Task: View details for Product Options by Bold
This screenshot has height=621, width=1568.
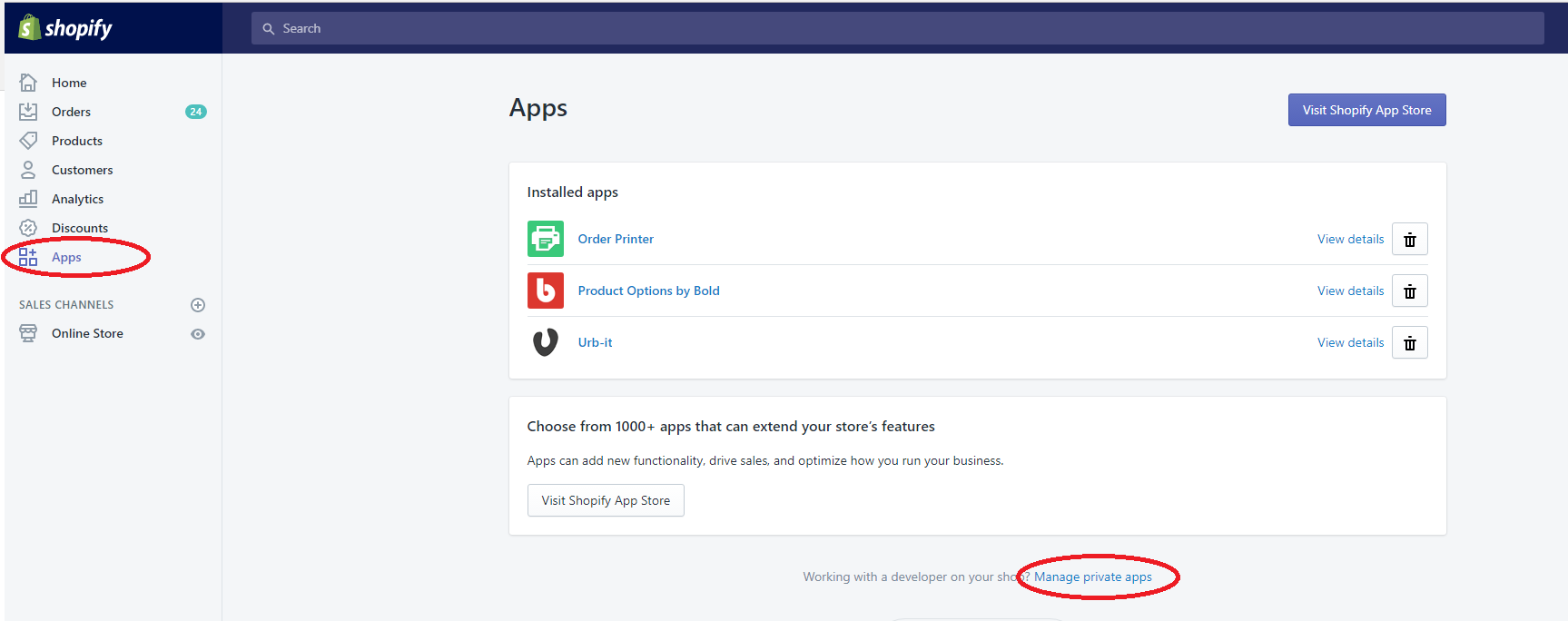Action: tap(1351, 291)
